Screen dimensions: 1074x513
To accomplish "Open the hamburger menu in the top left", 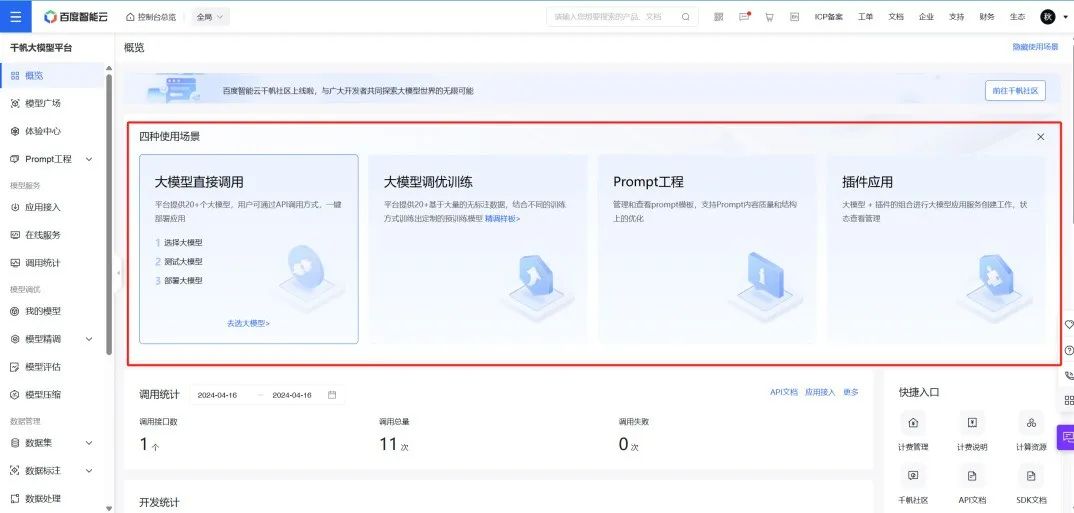I will (x=16, y=16).
